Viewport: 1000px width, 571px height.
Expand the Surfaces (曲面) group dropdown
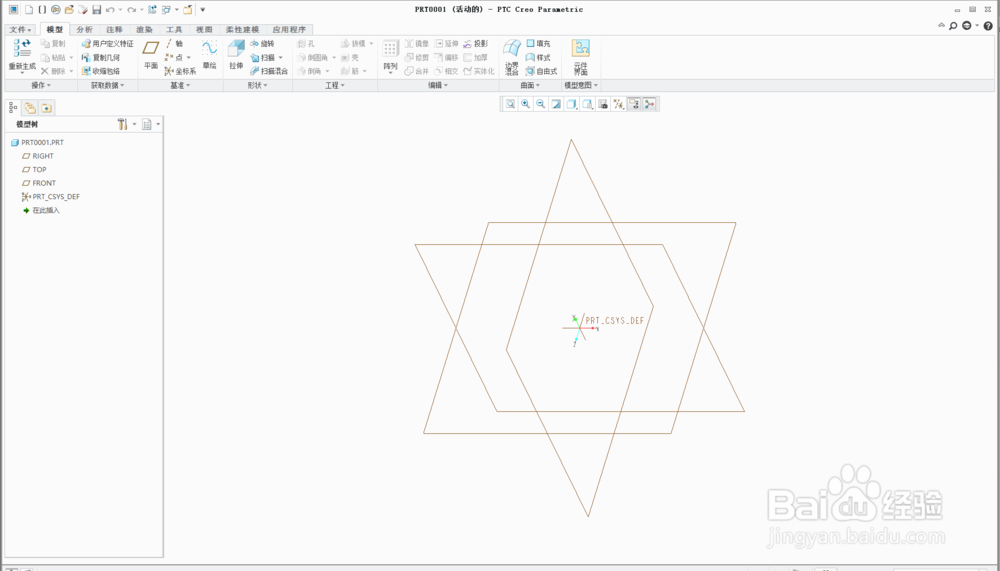(530, 85)
